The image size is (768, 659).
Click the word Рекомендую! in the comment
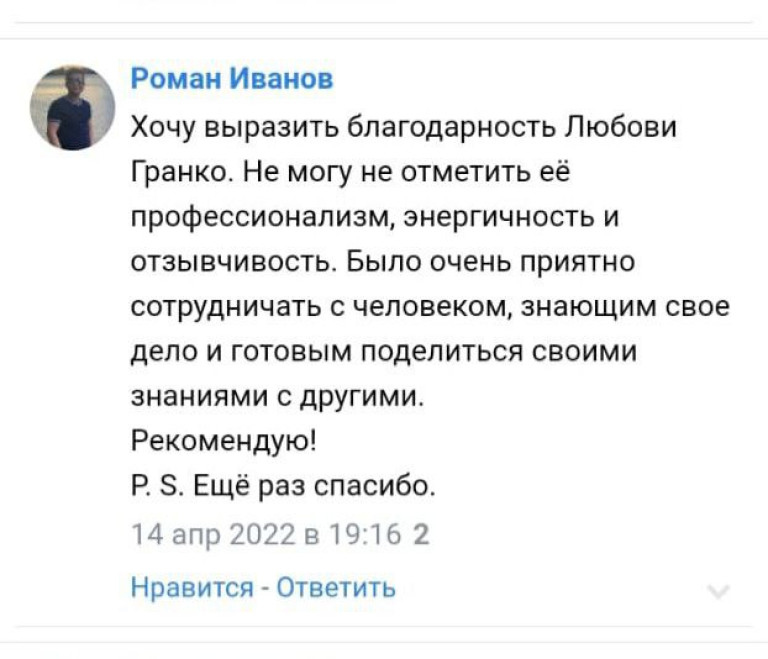(x=224, y=441)
